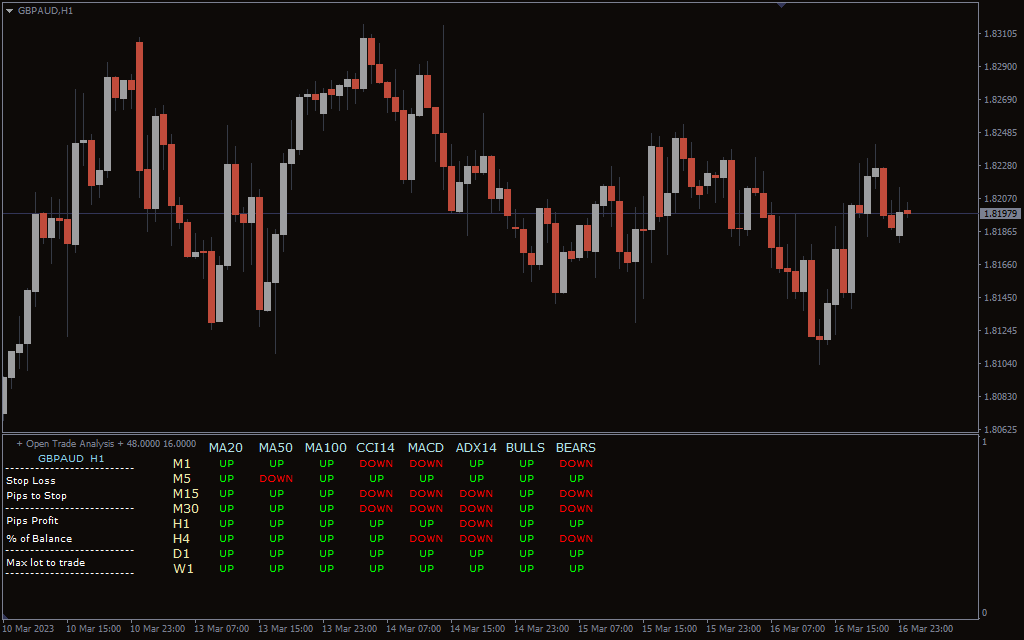Click the GBPAUD,H1 chart title text
1024x640 pixels.
(x=46, y=10)
